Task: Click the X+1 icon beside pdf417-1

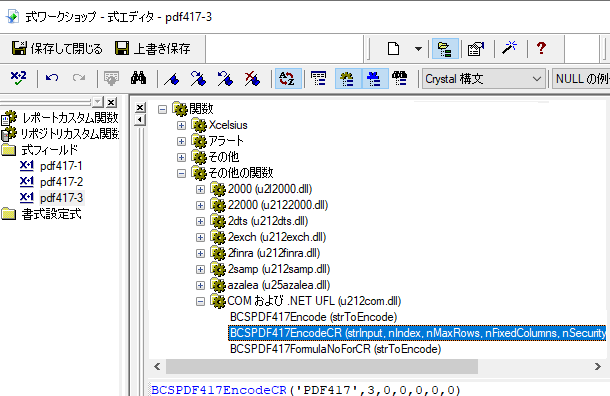Action: click(26, 166)
